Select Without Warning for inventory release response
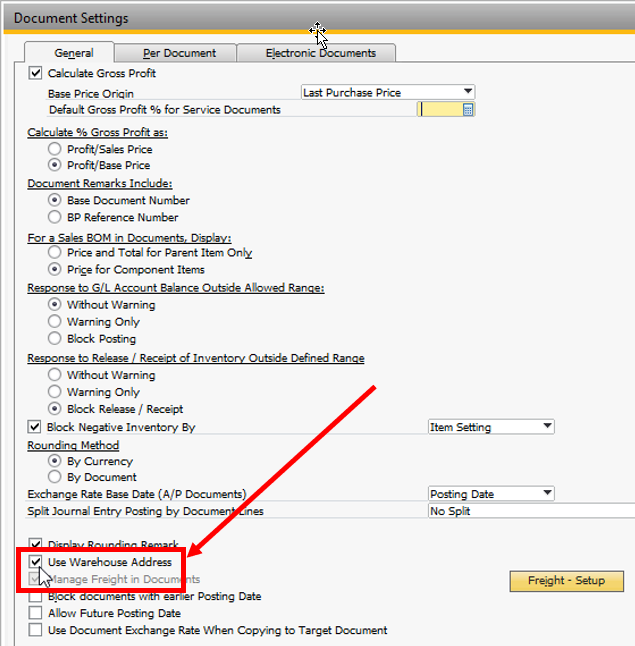The height and width of the screenshot is (646, 635). 55,375
